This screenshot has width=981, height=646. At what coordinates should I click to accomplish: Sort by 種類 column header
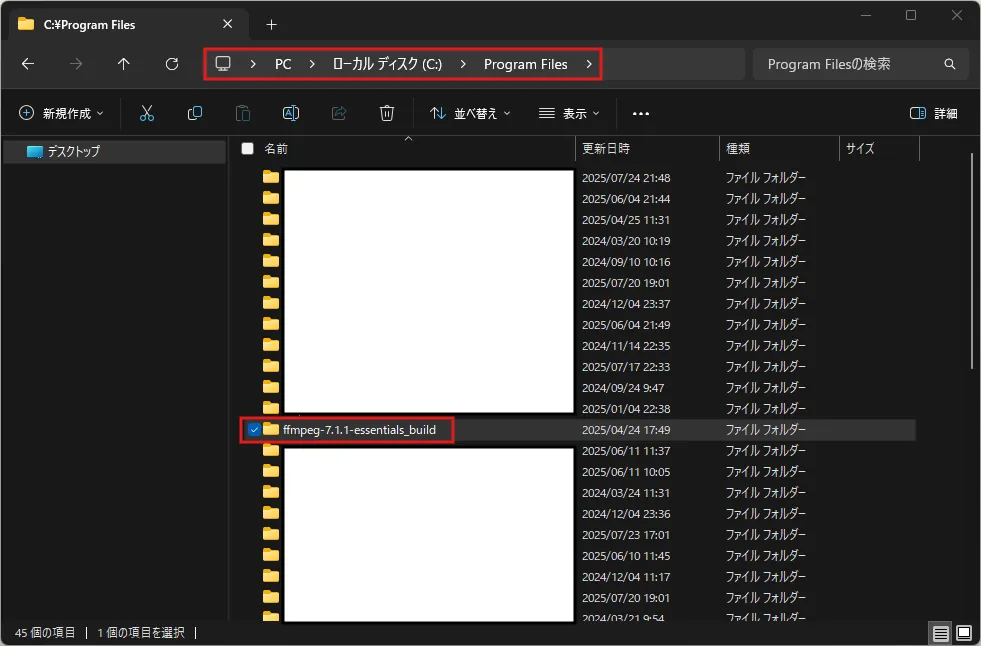(738, 148)
